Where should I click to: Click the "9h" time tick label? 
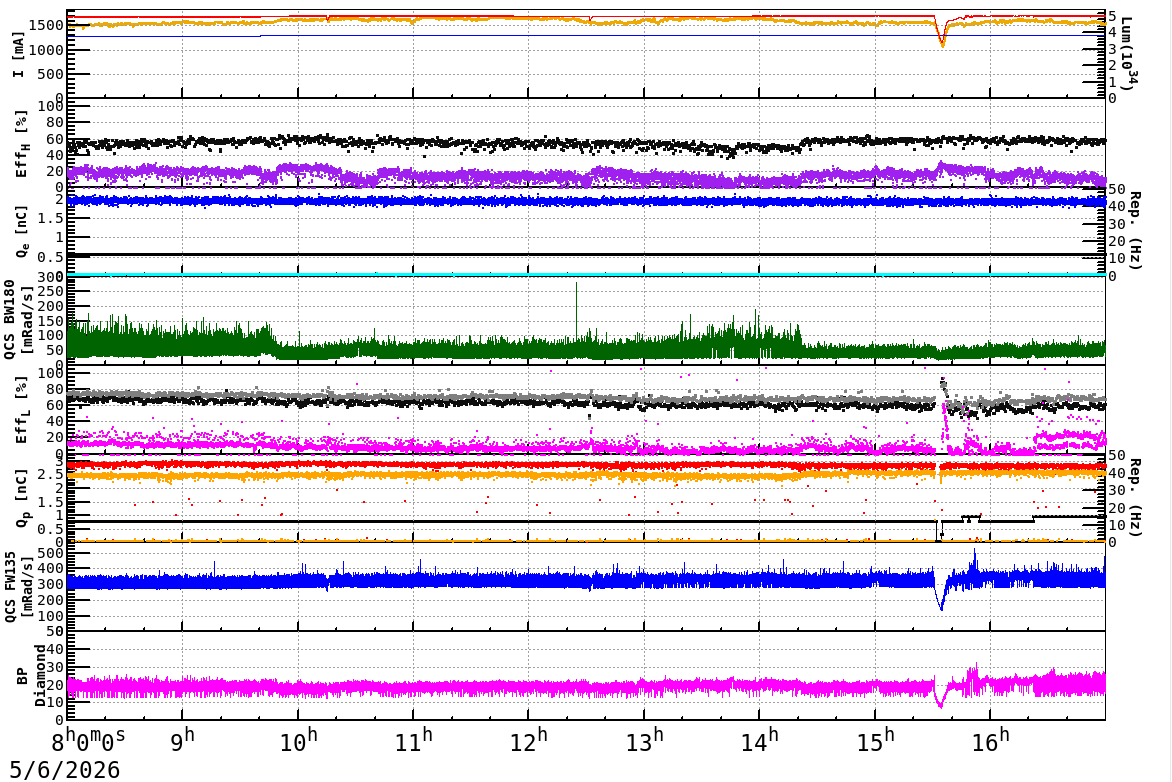point(183,740)
